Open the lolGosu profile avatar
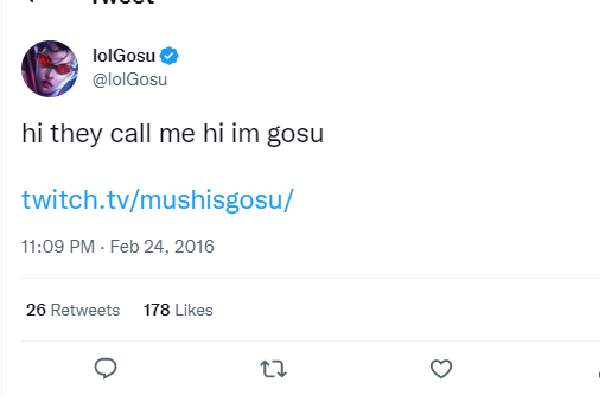600x400 pixels. [49, 68]
